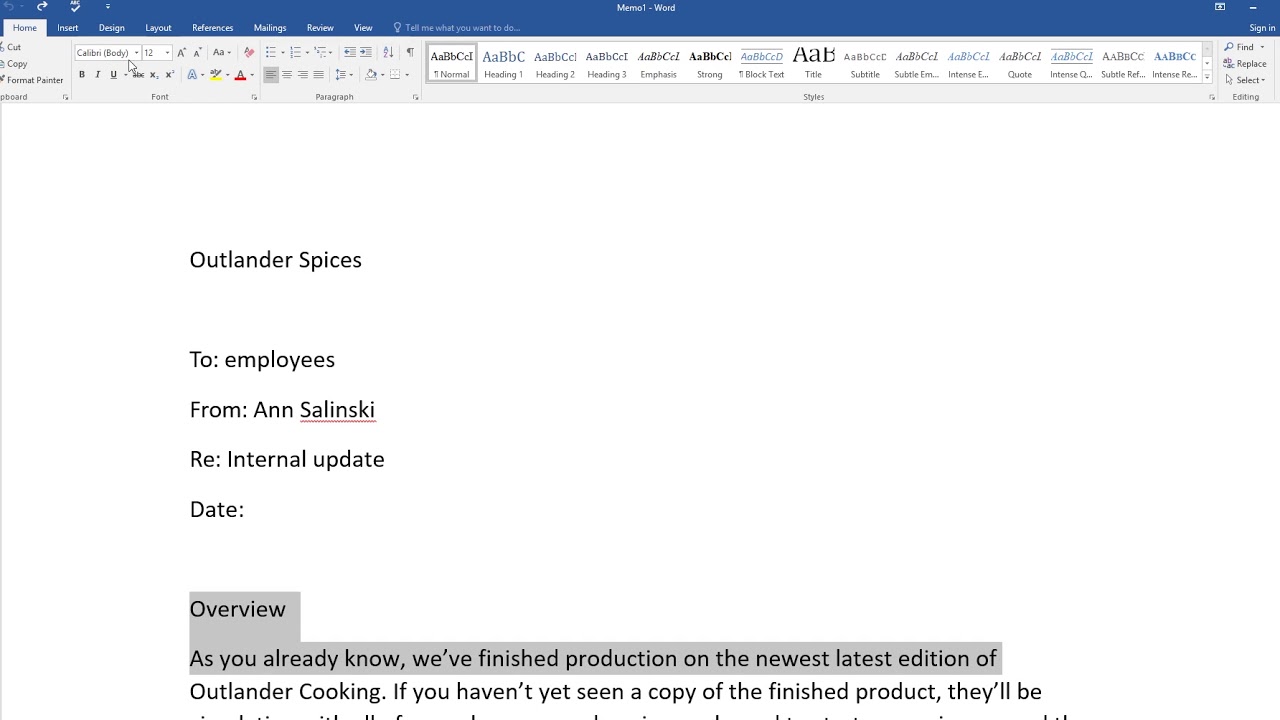Screen dimensions: 1280x720
Task: Switch to the Review tab
Action: click(x=320, y=28)
